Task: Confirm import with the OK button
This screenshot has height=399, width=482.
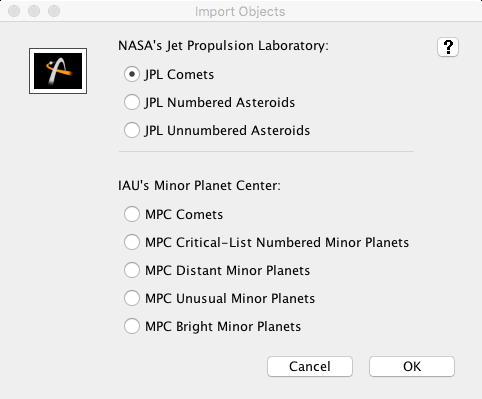Action: (412, 366)
